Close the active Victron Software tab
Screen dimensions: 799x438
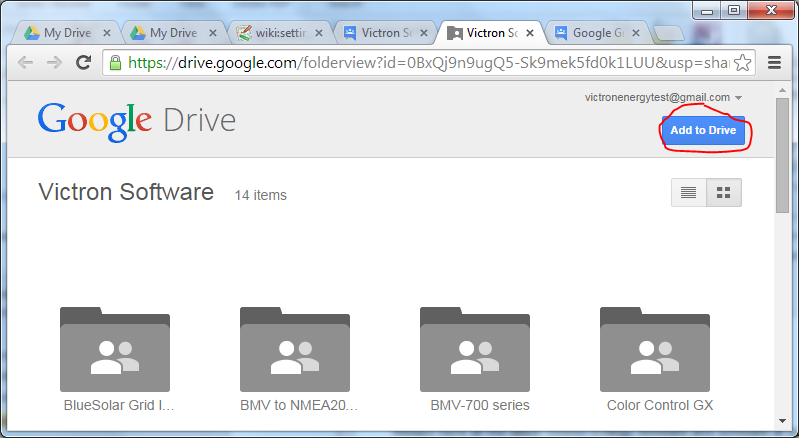pyautogui.click(x=530, y=33)
